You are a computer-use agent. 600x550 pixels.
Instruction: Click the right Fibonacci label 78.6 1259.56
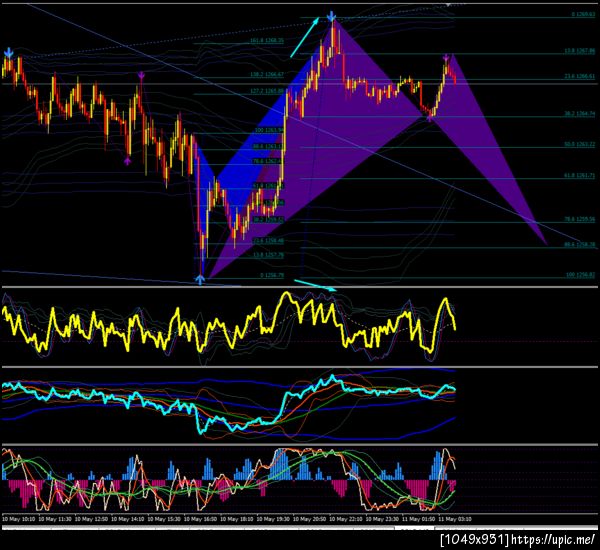[x=580, y=219]
